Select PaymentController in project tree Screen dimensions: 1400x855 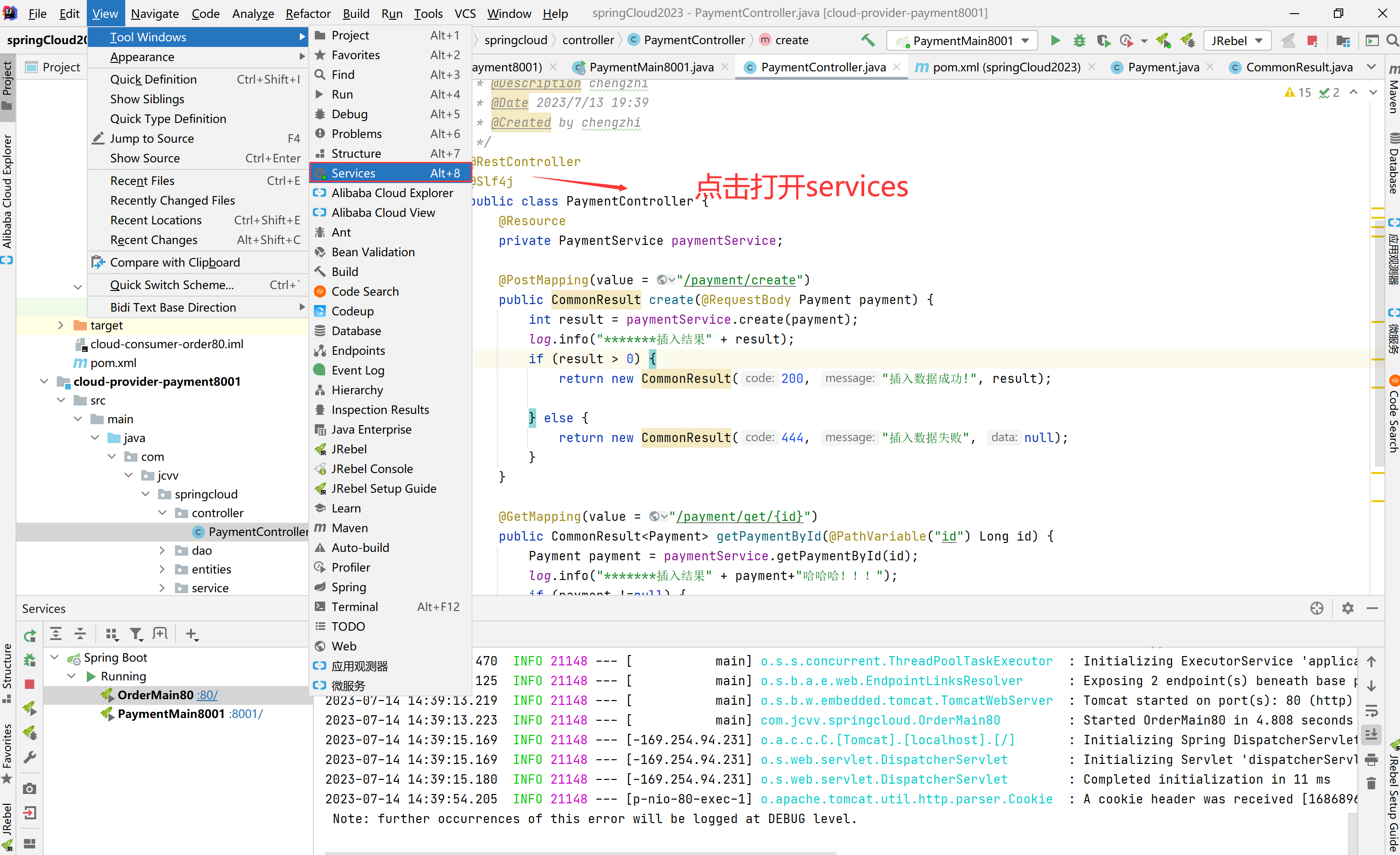pyautogui.click(x=250, y=532)
